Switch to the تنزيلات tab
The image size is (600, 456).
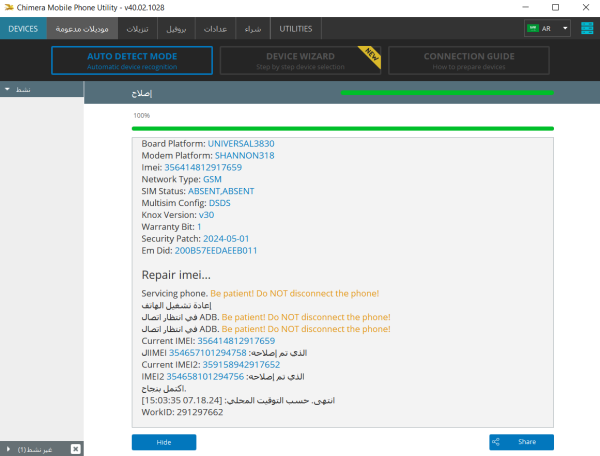137,29
